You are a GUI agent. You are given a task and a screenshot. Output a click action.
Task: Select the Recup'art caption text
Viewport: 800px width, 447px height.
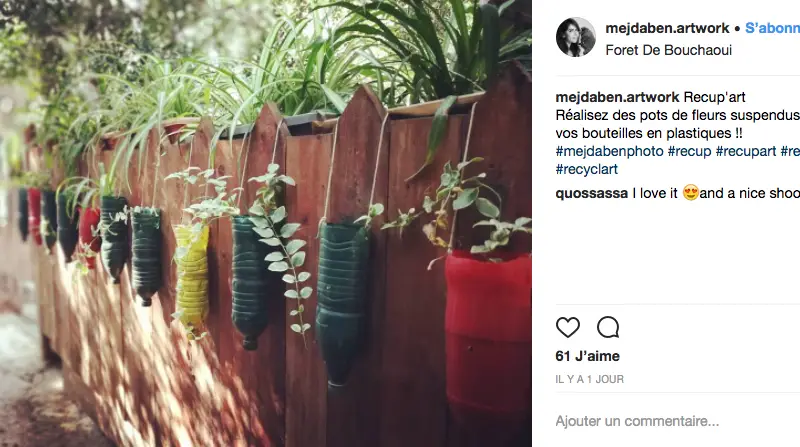[x=714, y=97]
